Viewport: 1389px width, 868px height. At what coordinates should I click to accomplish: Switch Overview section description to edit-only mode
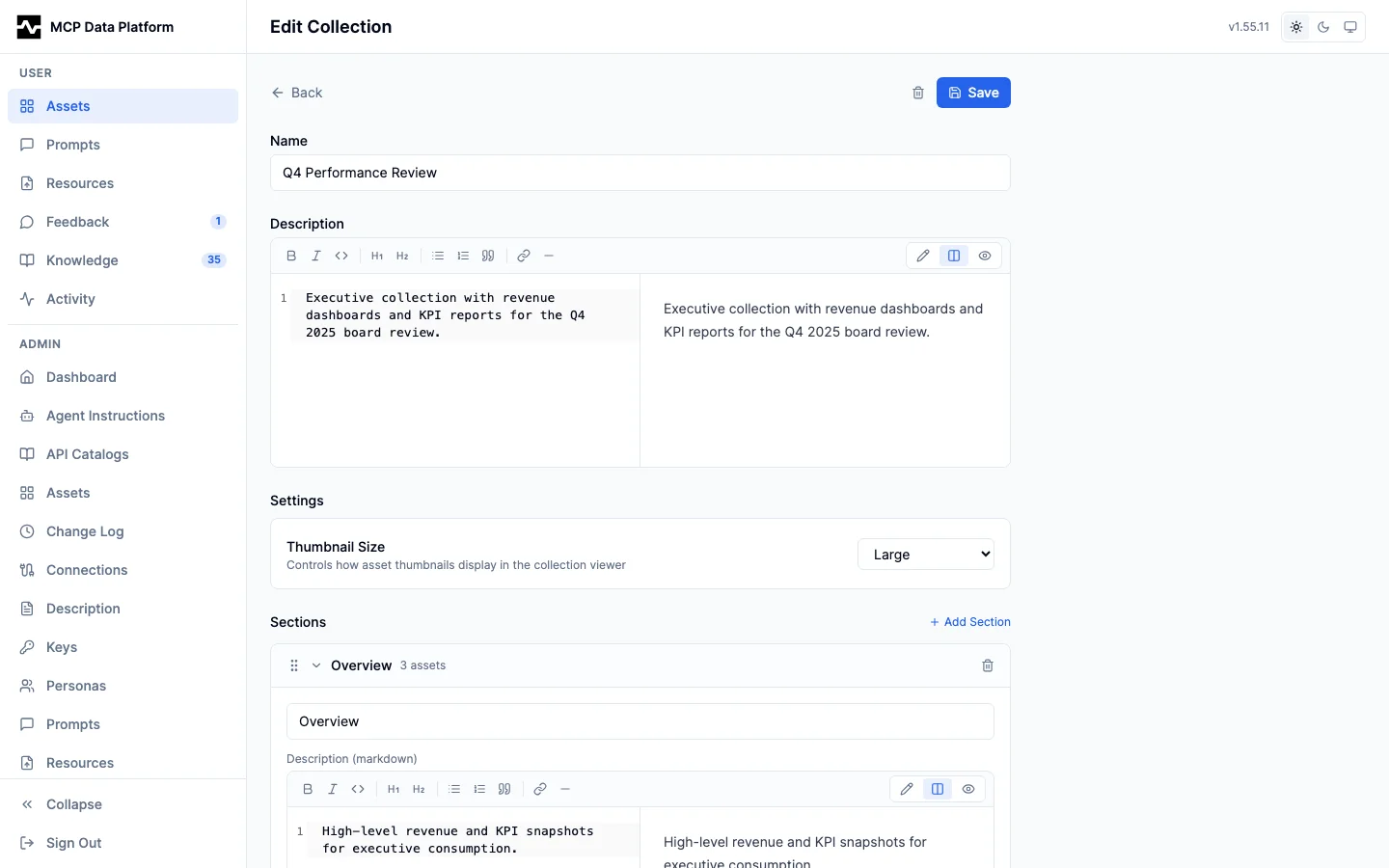point(907,789)
